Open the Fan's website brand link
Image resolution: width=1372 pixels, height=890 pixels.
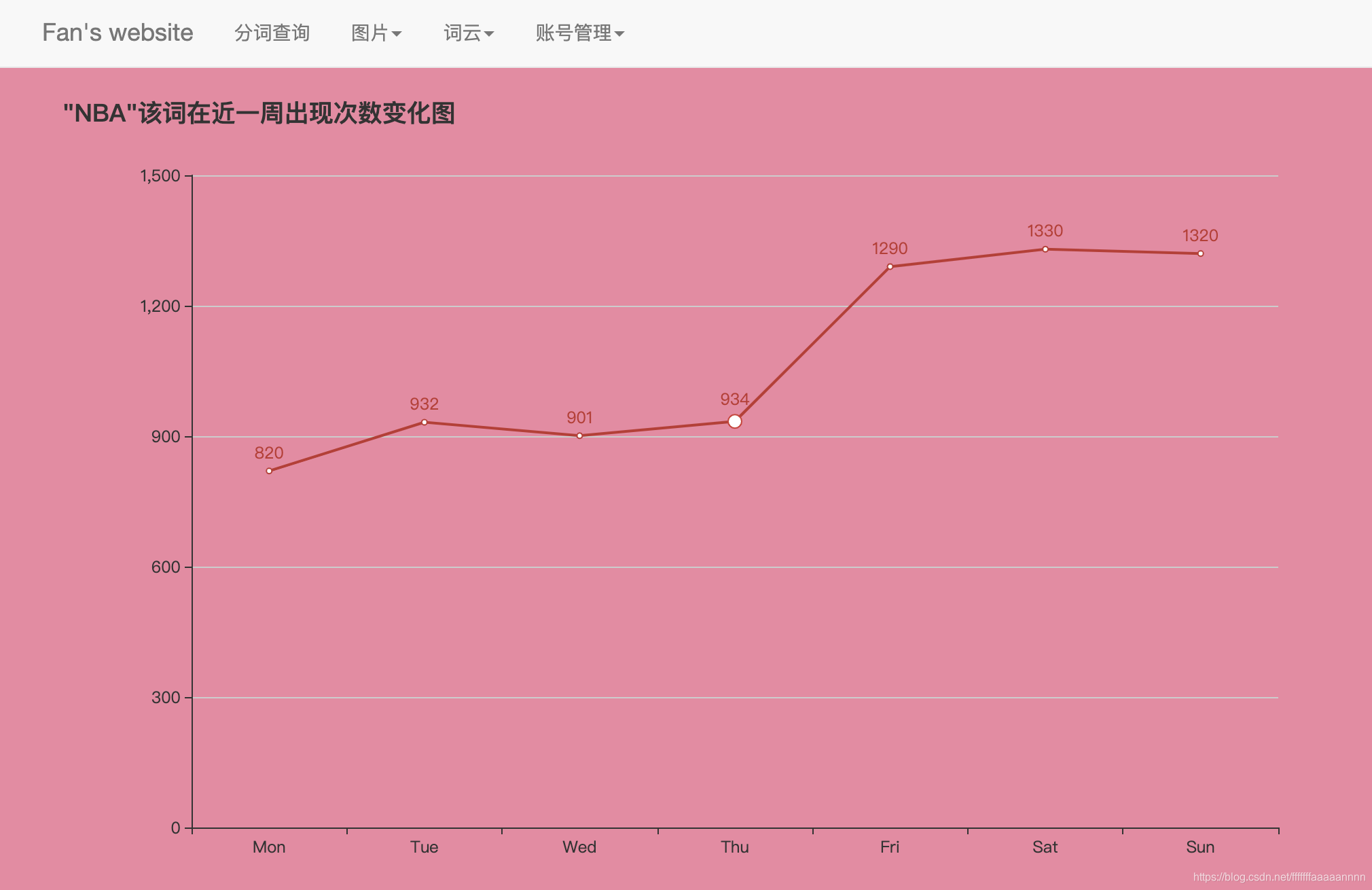tap(118, 33)
